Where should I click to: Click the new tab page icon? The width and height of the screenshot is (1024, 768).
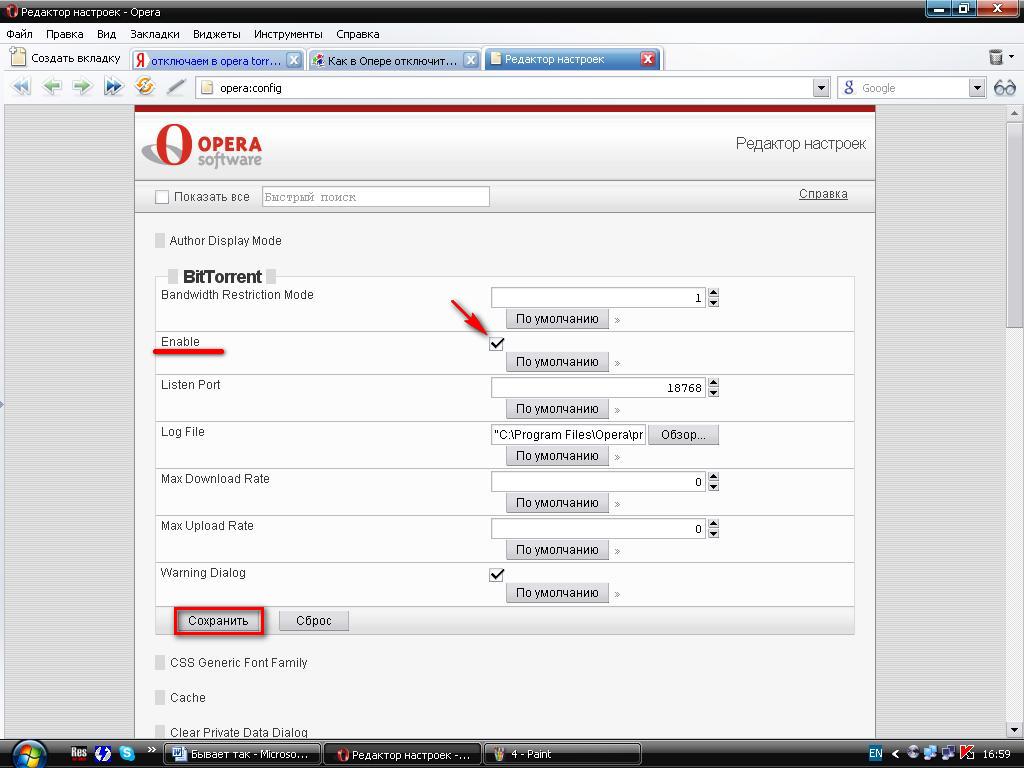coord(18,57)
